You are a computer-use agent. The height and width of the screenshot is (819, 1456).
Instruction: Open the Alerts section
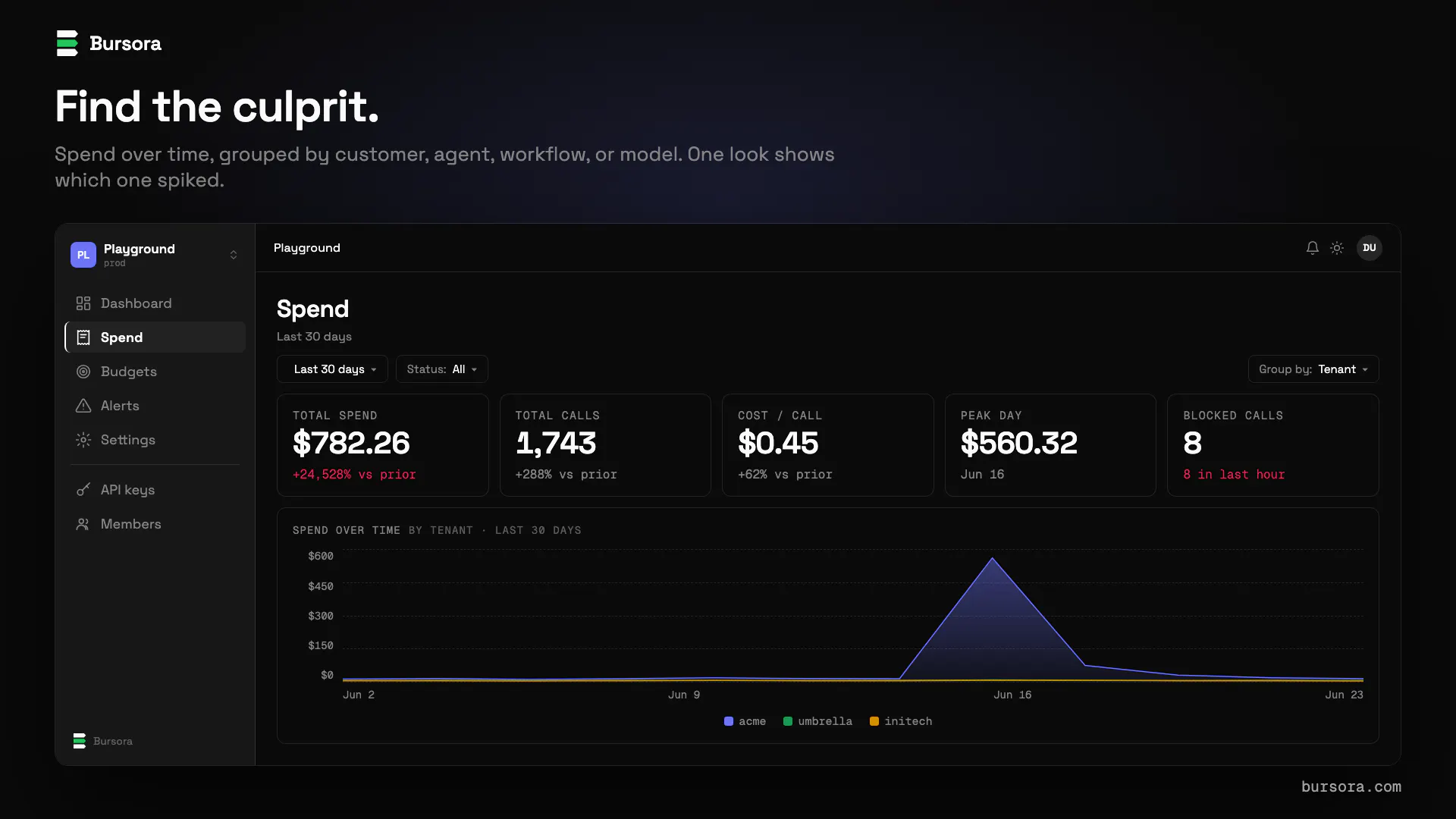click(x=155, y=406)
